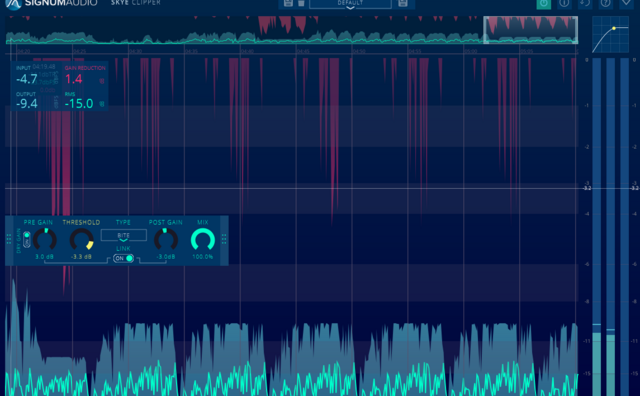Click the POST GAIN -3.0dB value
The height and width of the screenshot is (396, 640).
(166, 257)
